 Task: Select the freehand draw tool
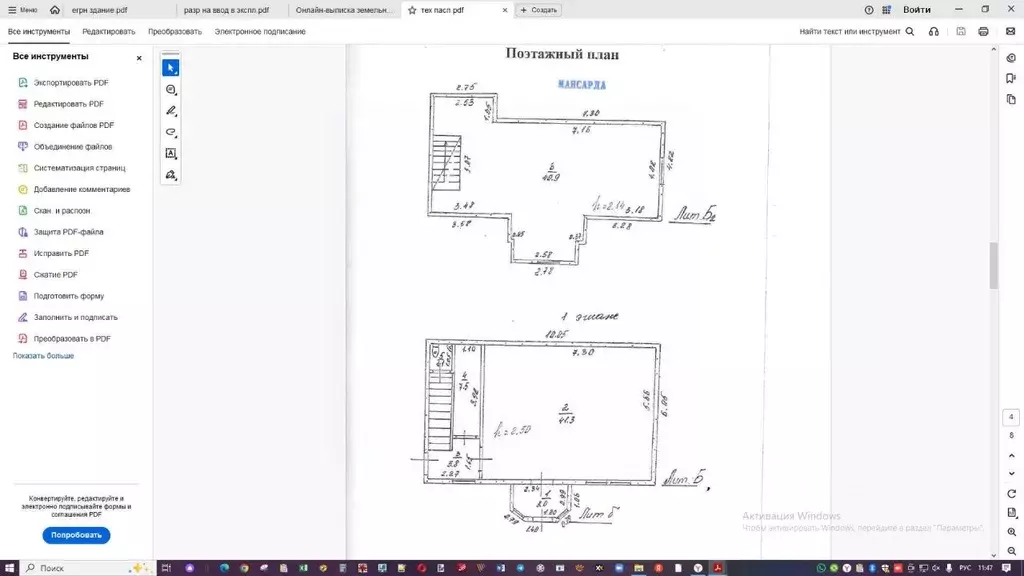tap(170, 132)
